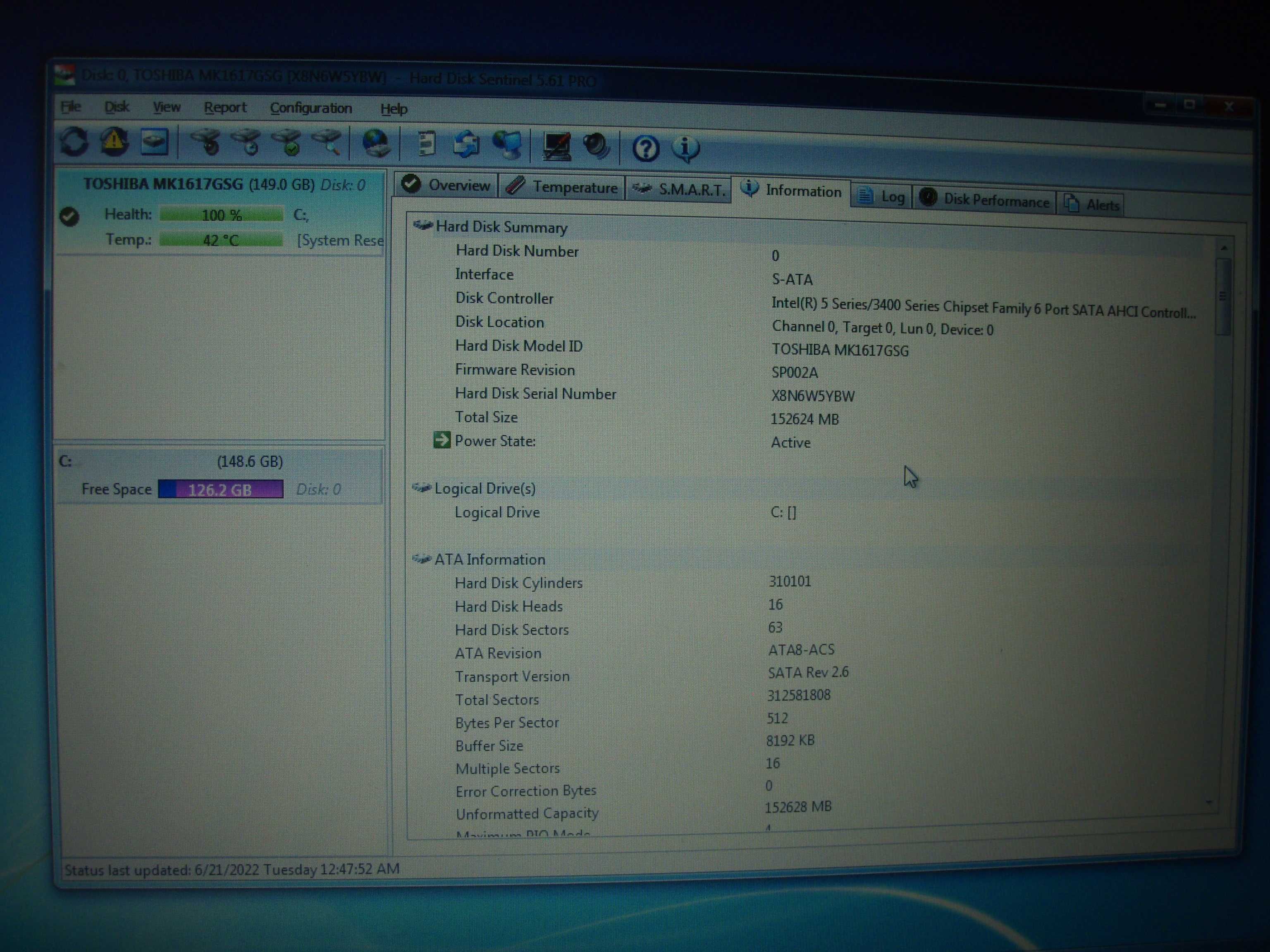
Task: Click the 152624 MB total size value
Action: 804,419
